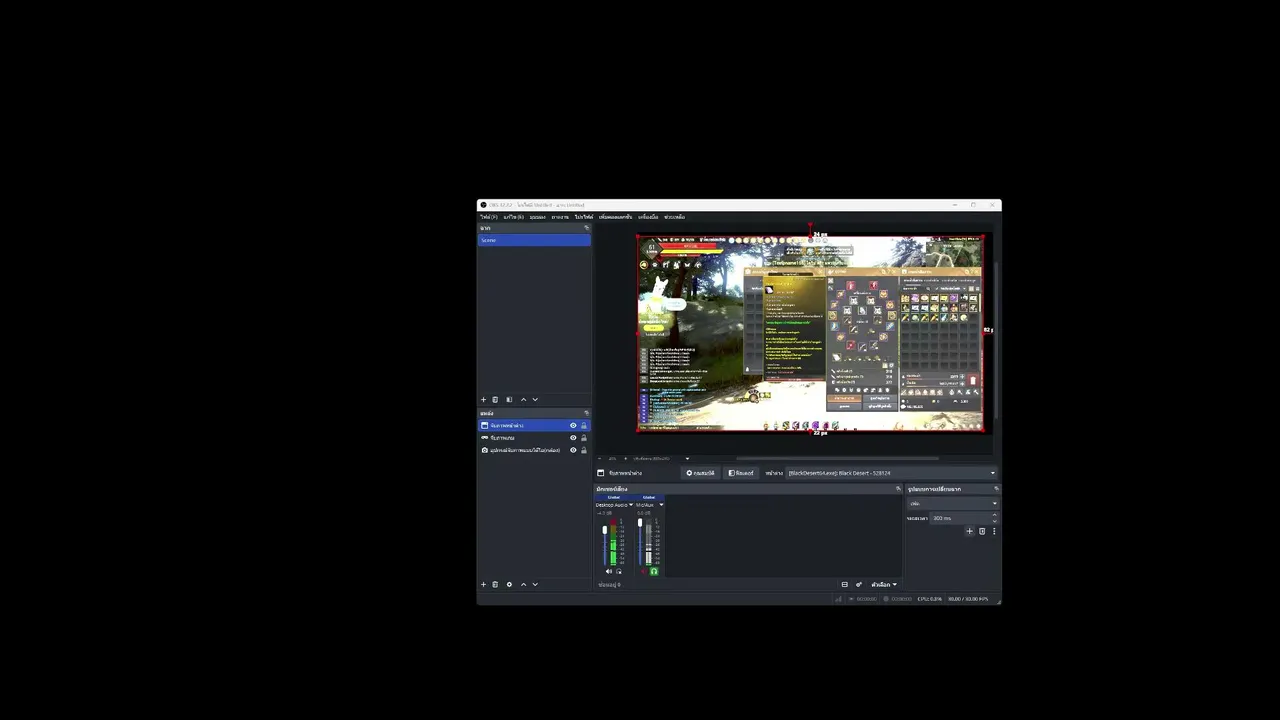Viewport: 1280px width, 720px height.
Task: Toggle the green Mic/Aux monitoring headphone
Action: [654, 571]
